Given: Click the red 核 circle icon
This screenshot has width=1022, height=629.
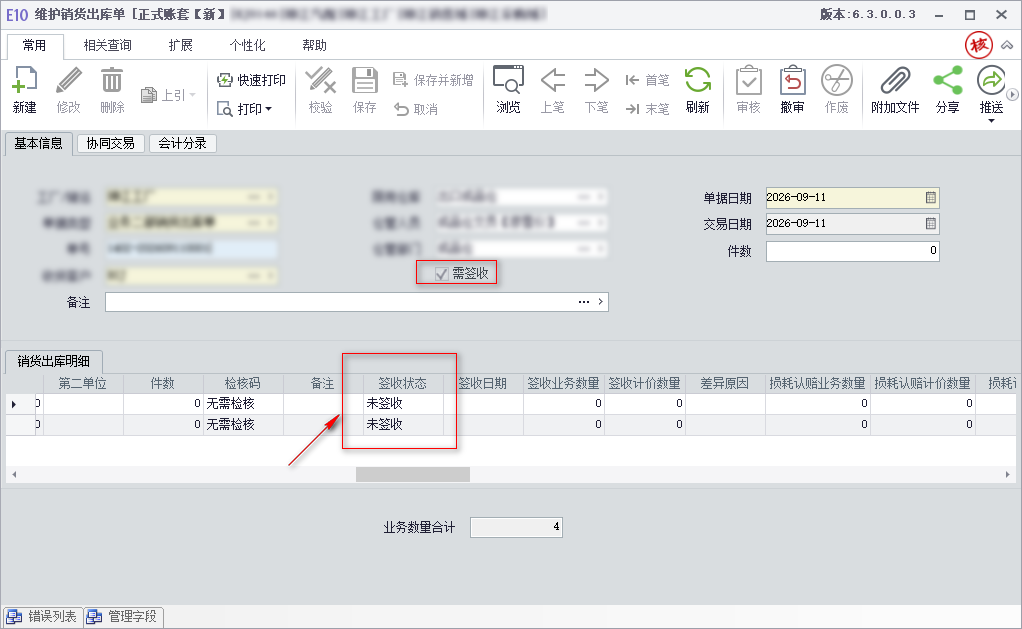Looking at the screenshot, I should (979, 45).
